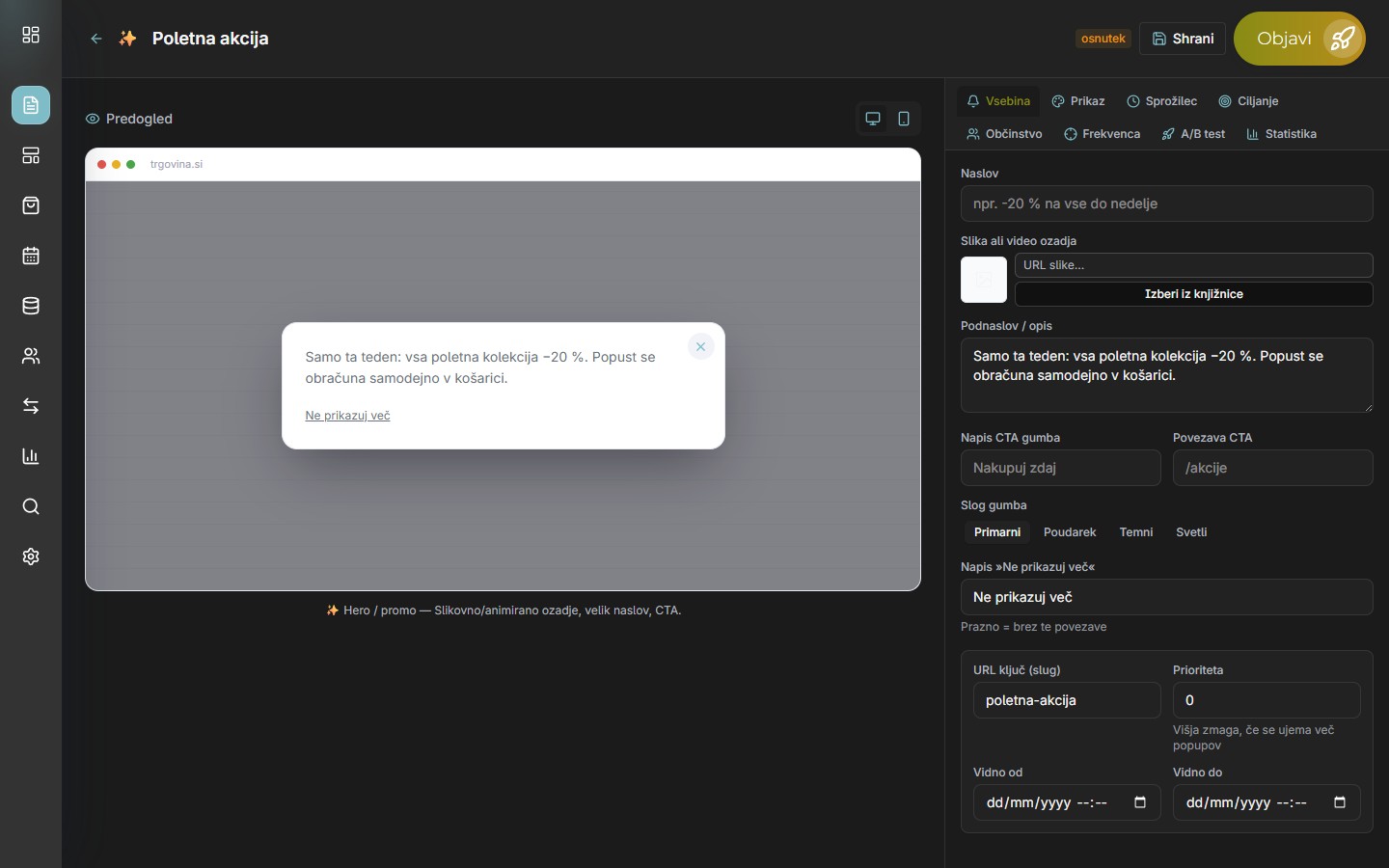This screenshot has width=1389, height=868.
Task: Focus the Napis CTA gumba field
Action: (x=1061, y=468)
